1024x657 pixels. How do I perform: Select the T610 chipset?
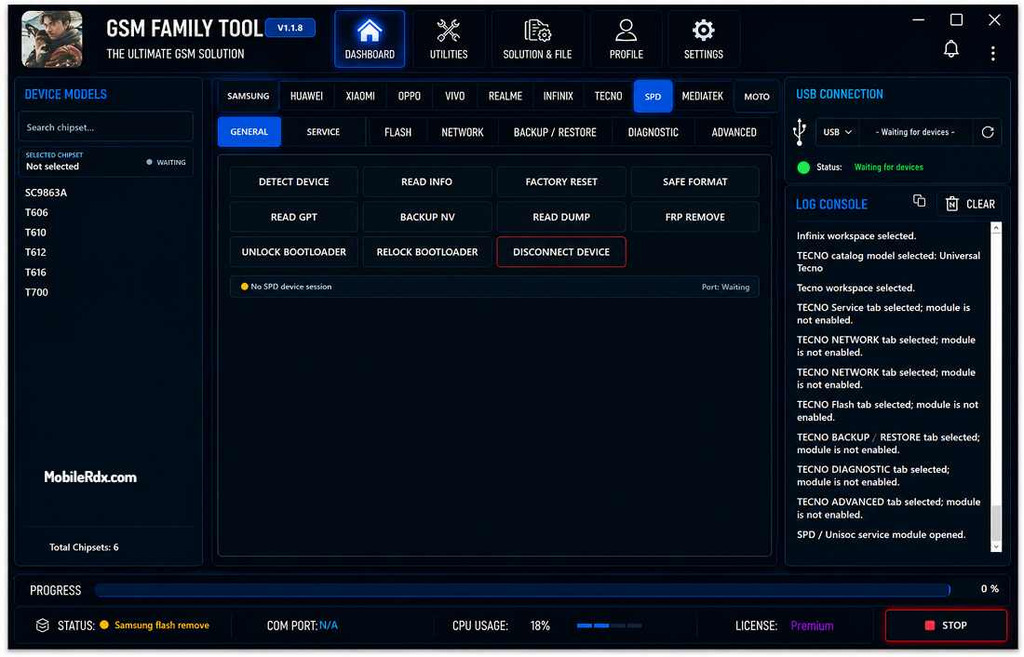tap(35, 232)
